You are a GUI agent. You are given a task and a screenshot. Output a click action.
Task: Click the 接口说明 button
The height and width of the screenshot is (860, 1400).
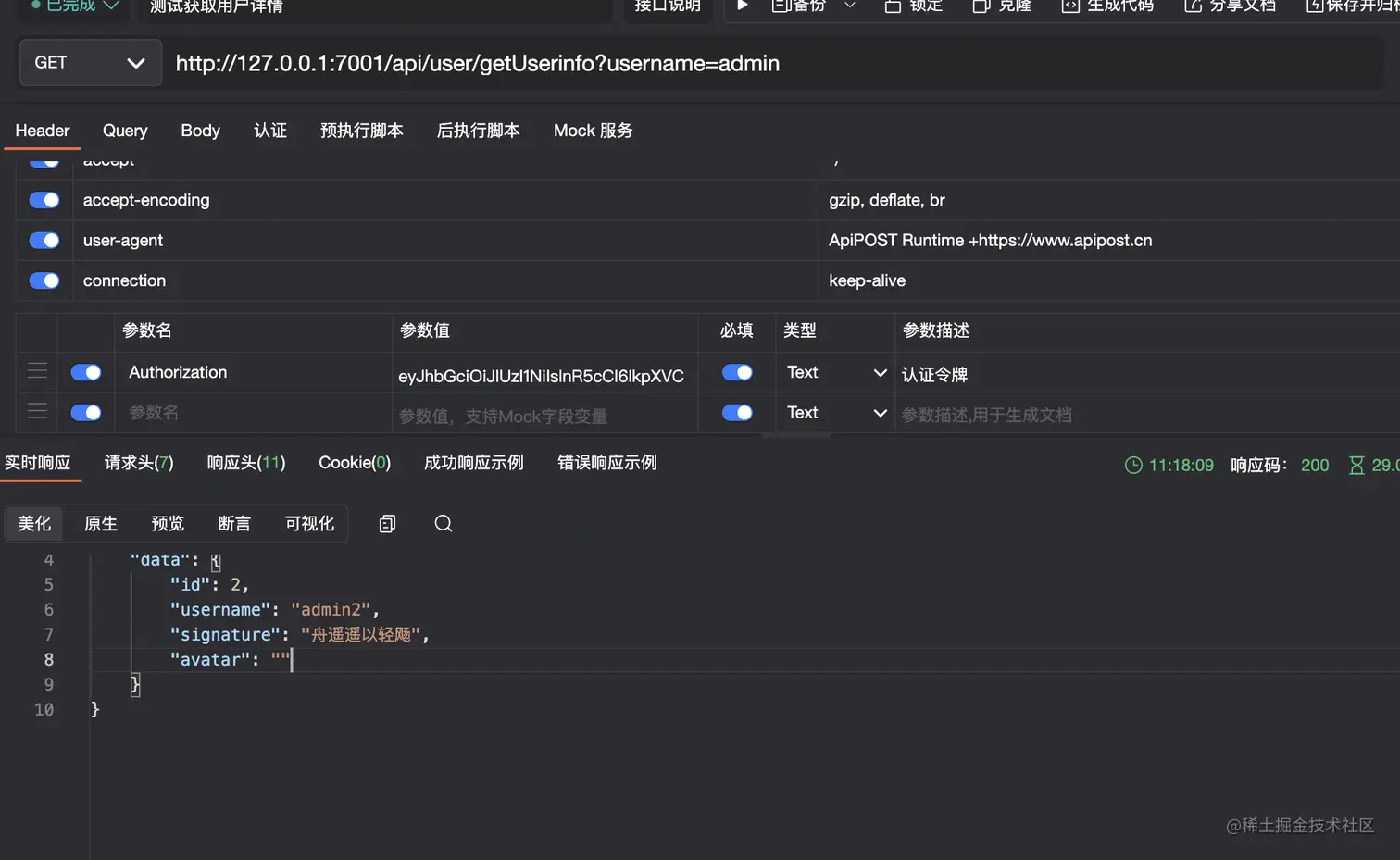click(x=668, y=6)
